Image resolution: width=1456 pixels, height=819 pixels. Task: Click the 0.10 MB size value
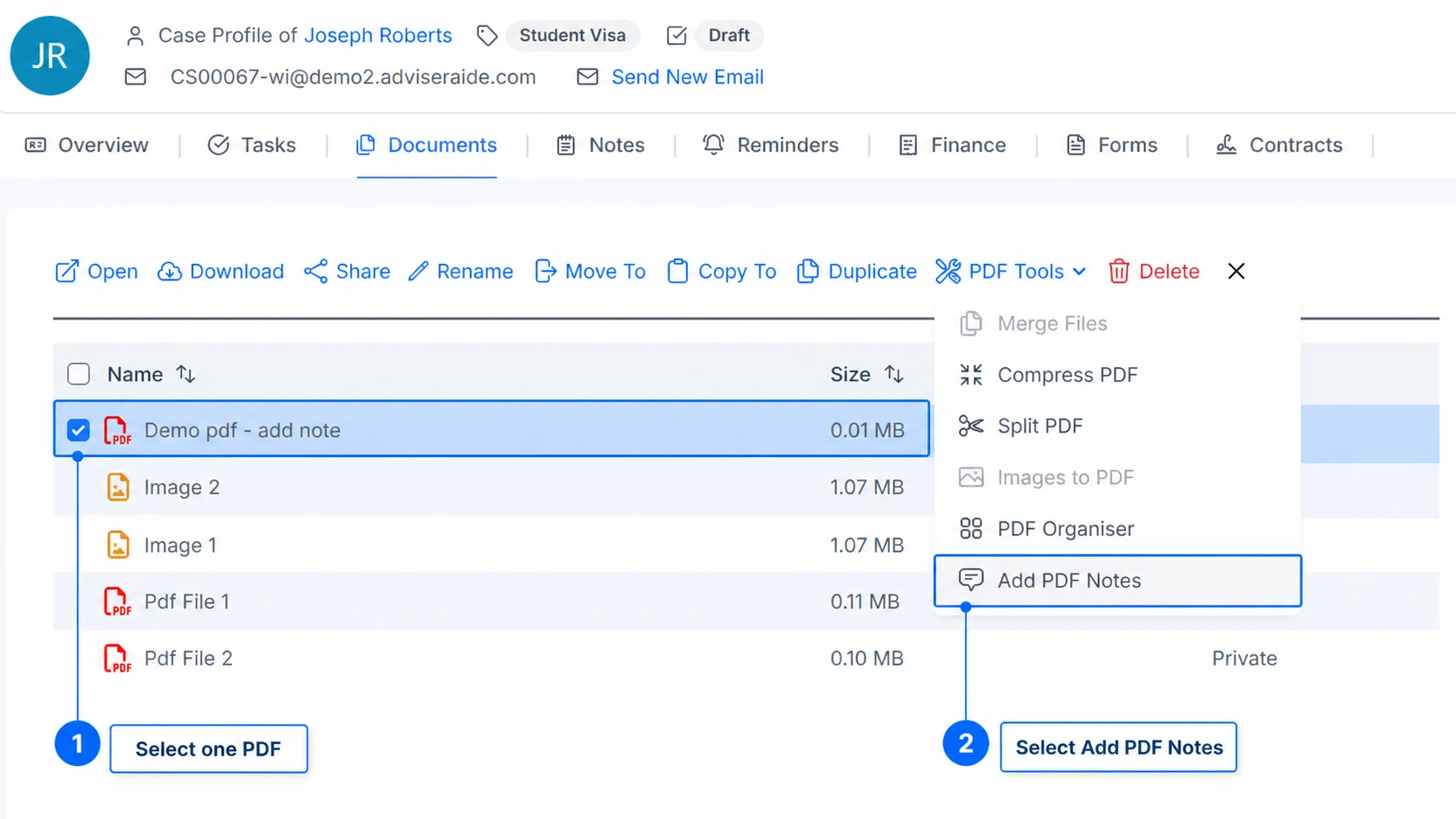tap(867, 659)
